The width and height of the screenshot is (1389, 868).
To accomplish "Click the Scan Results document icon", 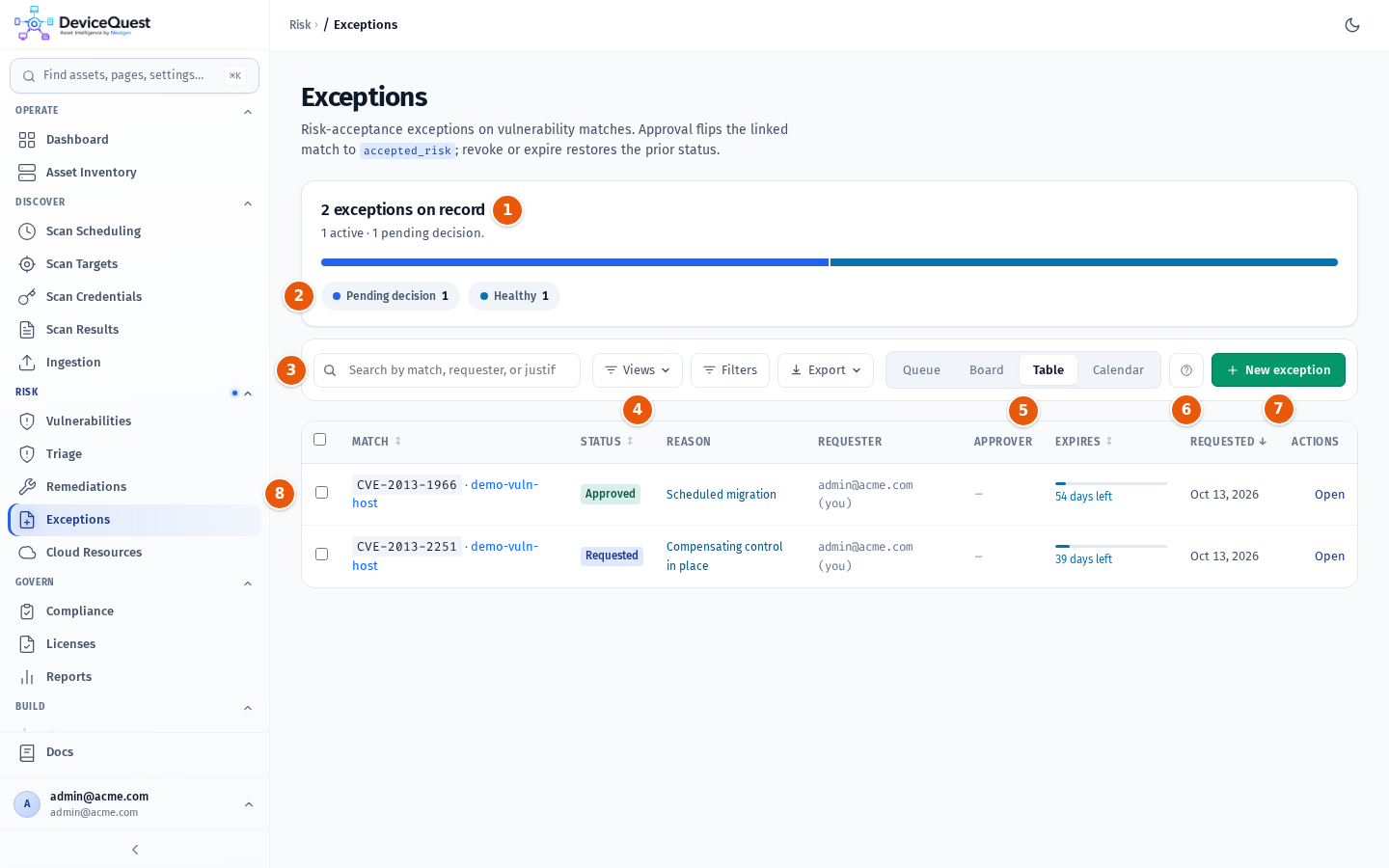I will click(27, 330).
